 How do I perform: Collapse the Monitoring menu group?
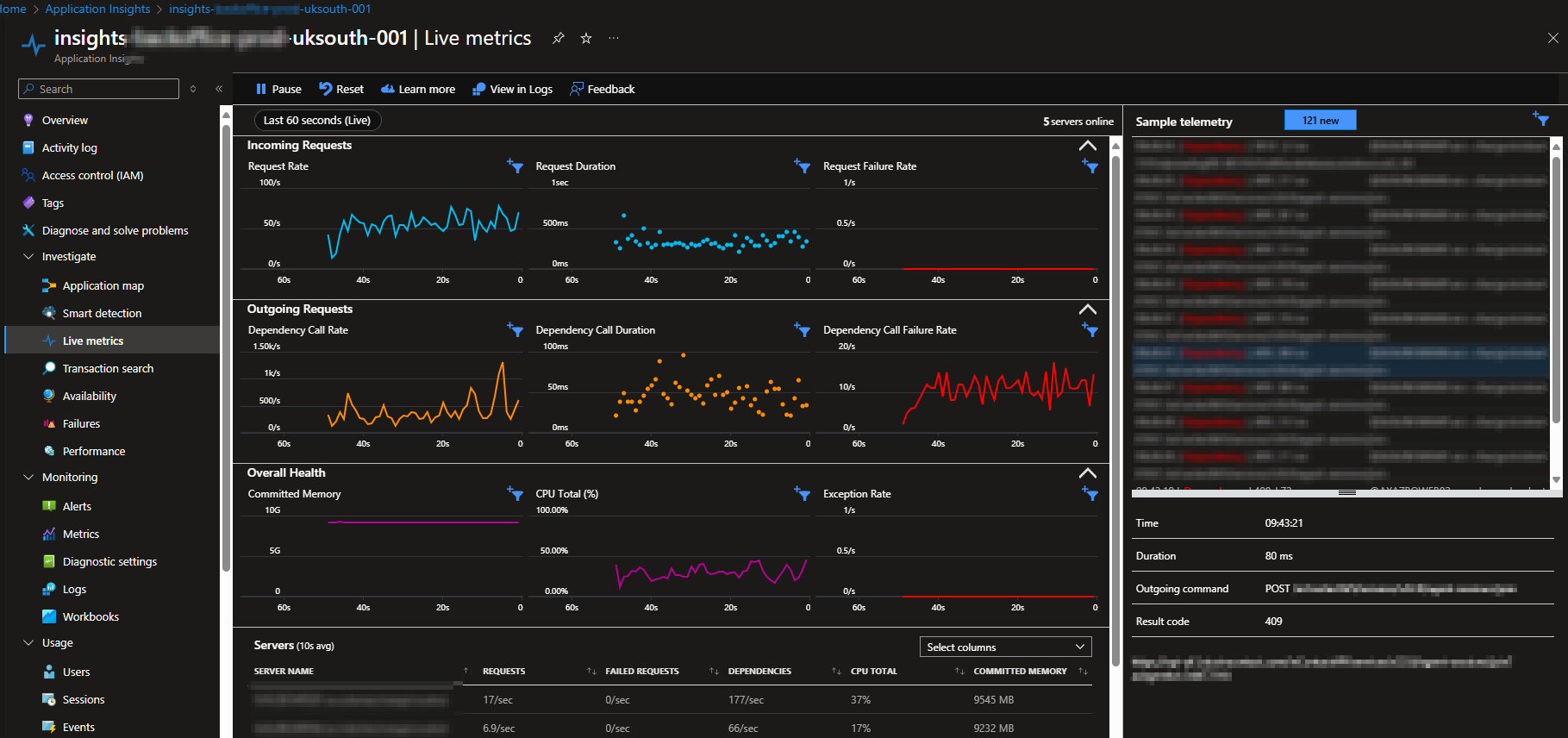pyautogui.click(x=28, y=477)
